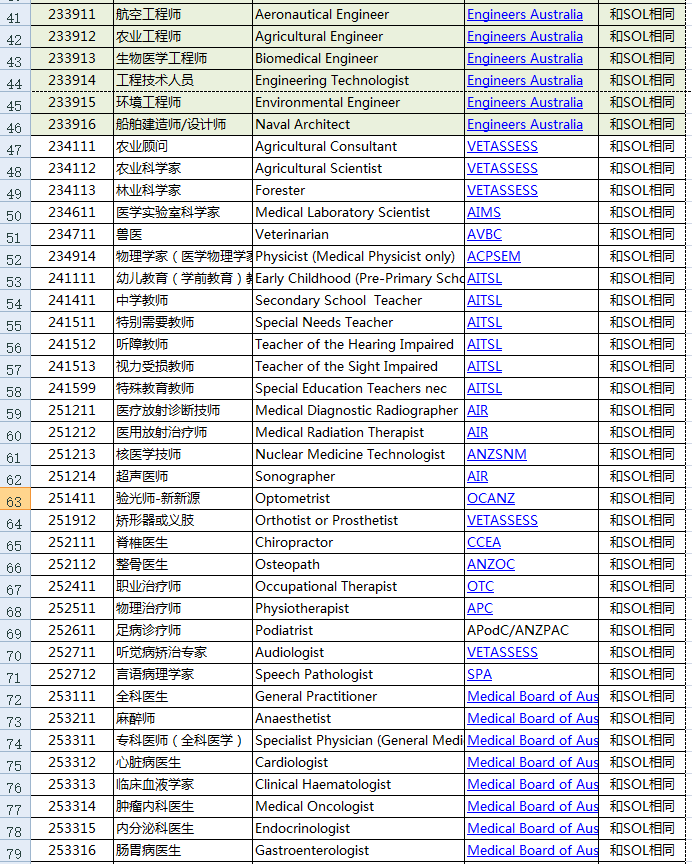This screenshot has width=692, height=864.
Task: Select the 'Medical Oncologist' cell
Action: tap(358, 807)
